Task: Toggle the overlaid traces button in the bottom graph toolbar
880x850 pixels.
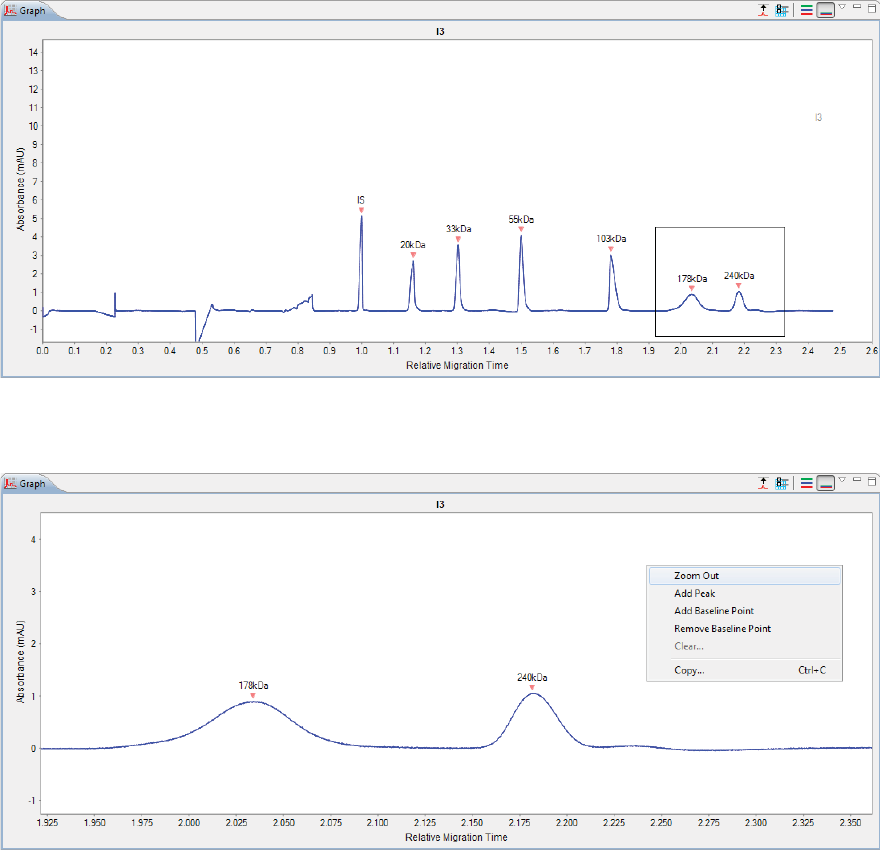Action: coord(825,483)
